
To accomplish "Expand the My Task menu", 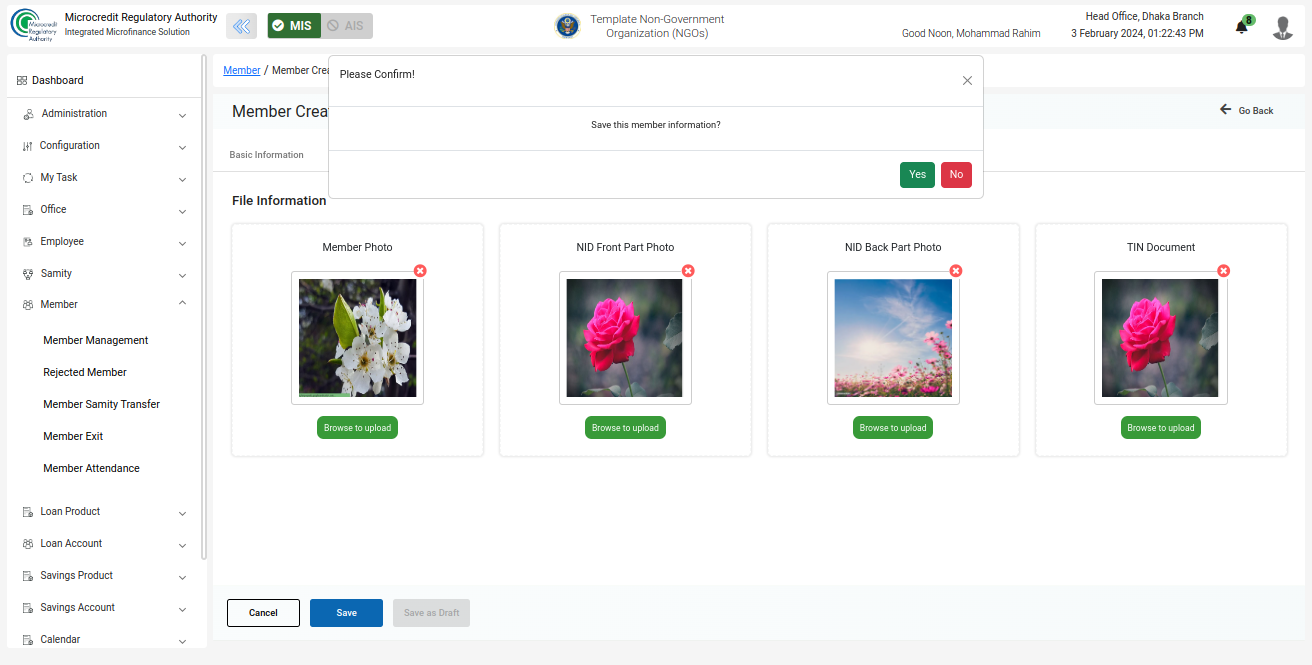I will (x=182, y=180).
